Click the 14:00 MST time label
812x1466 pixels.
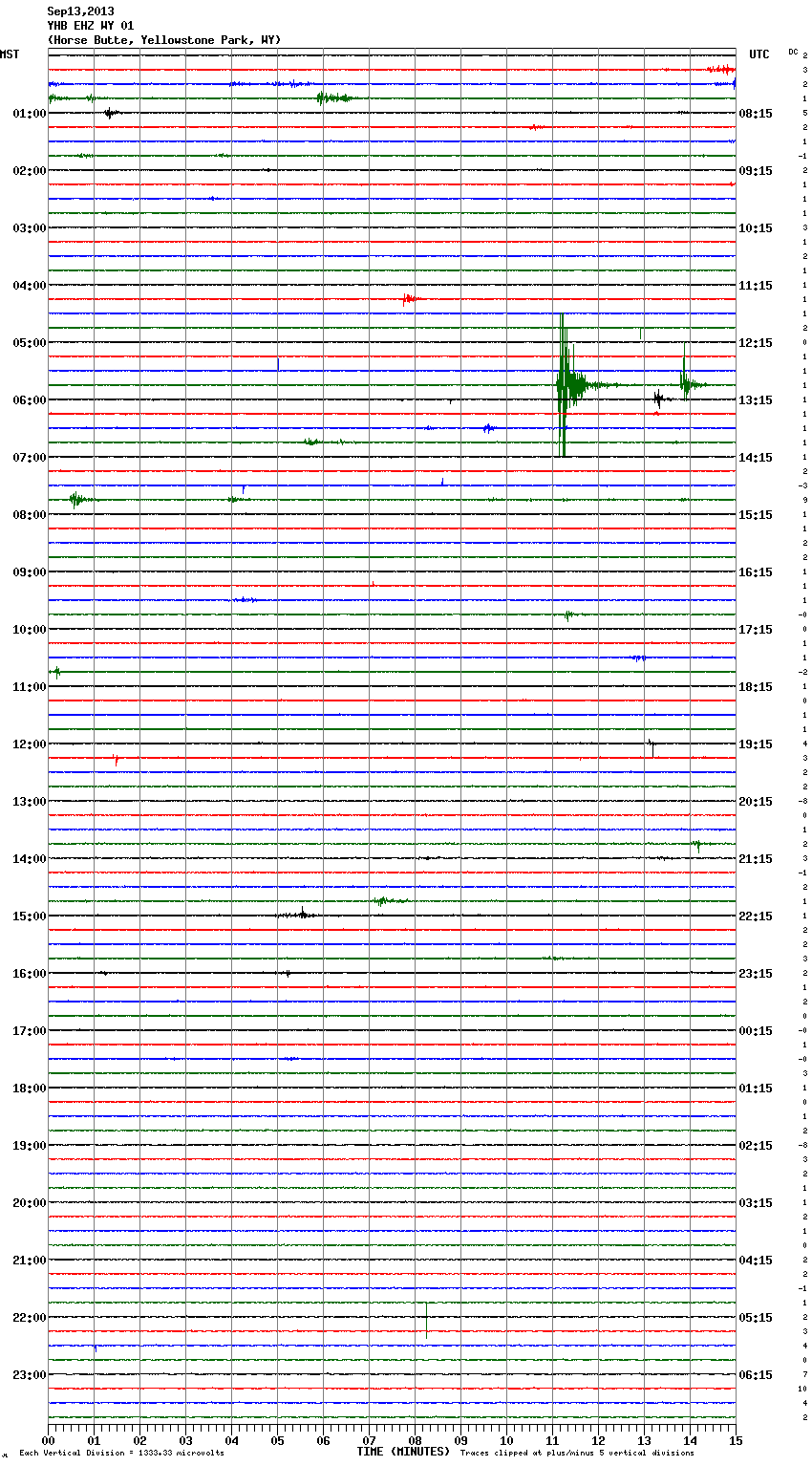click(x=30, y=859)
